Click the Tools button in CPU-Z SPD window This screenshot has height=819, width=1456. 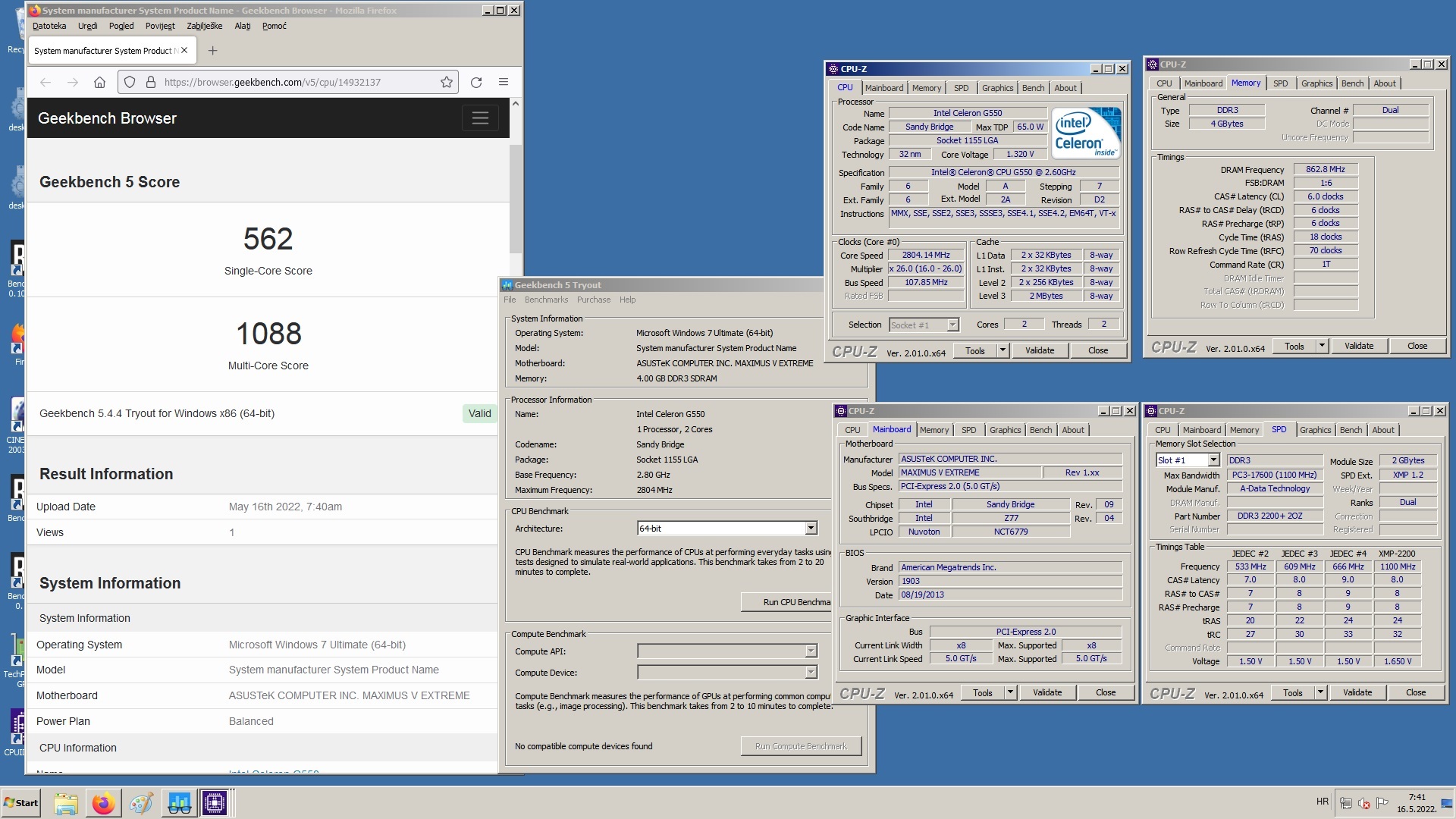1293,692
